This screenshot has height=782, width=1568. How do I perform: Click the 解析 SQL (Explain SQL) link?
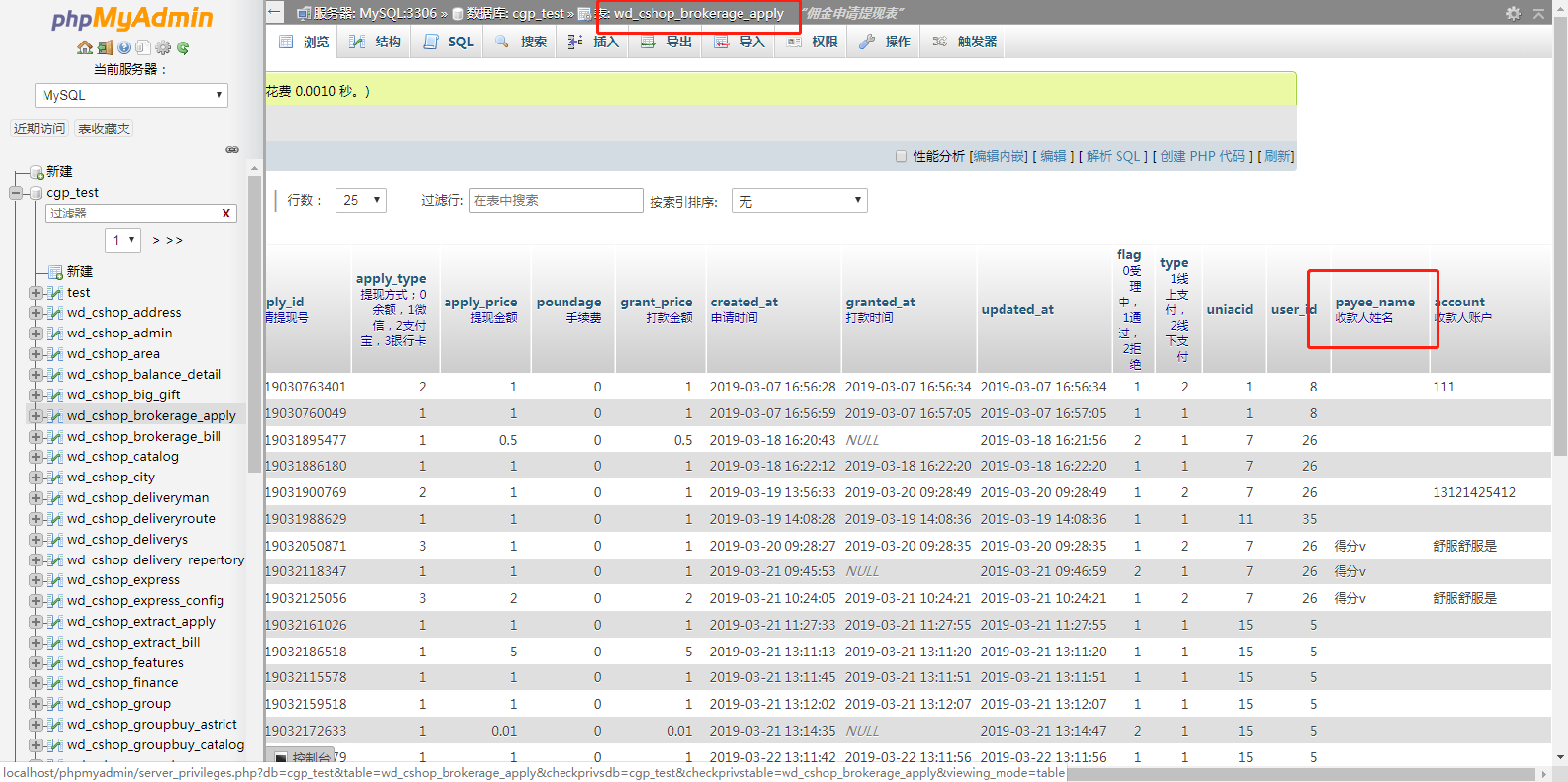point(1113,156)
